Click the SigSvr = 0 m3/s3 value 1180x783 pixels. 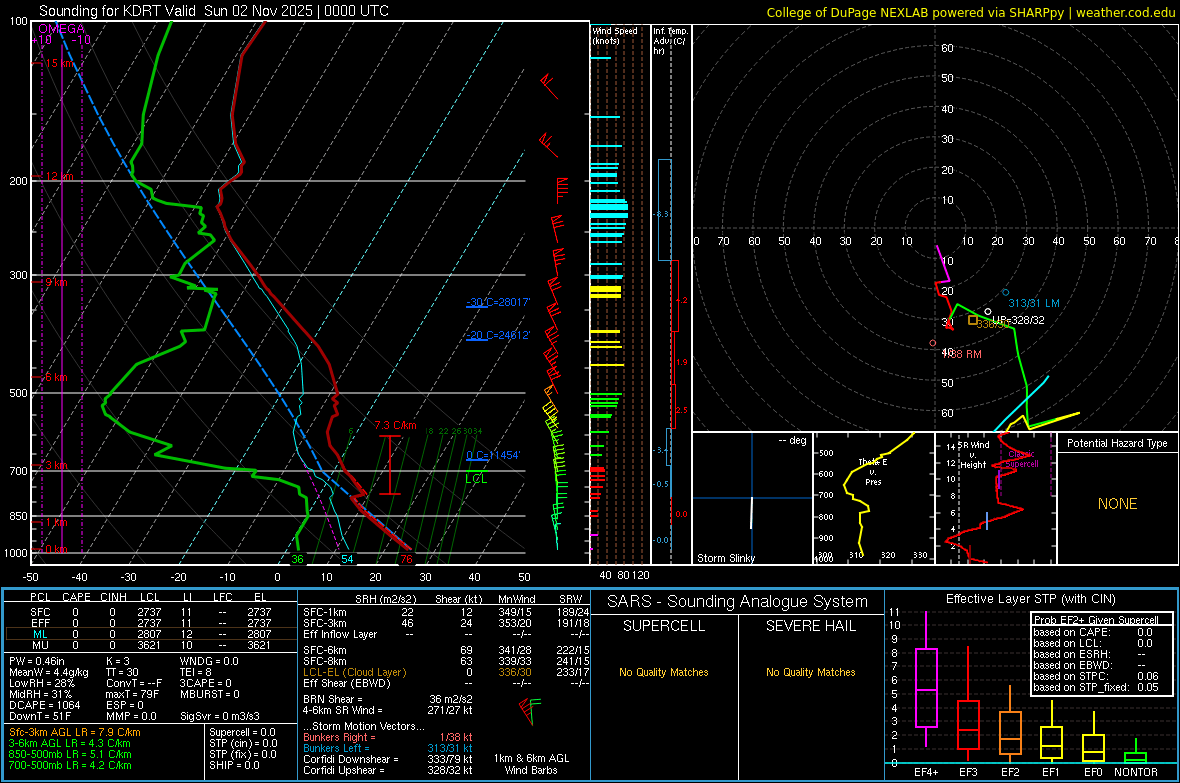coord(220,716)
